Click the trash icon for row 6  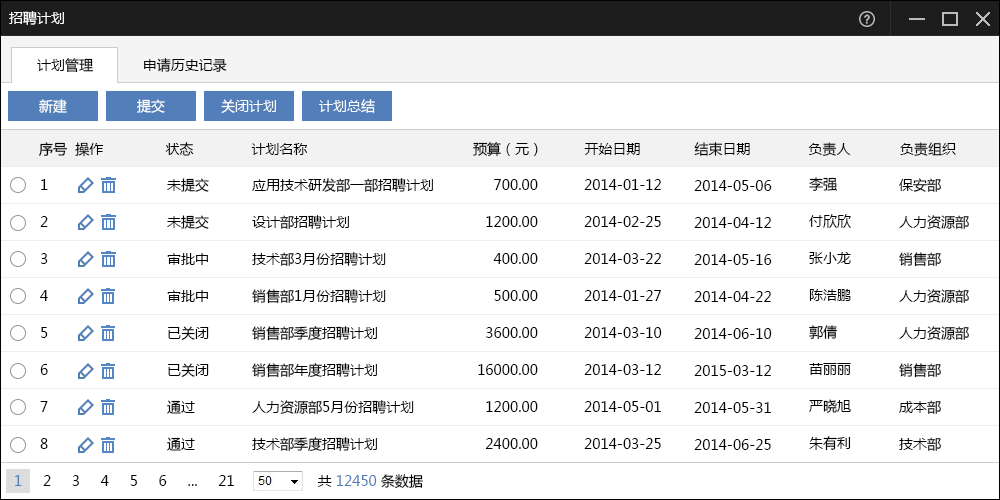click(108, 370)
